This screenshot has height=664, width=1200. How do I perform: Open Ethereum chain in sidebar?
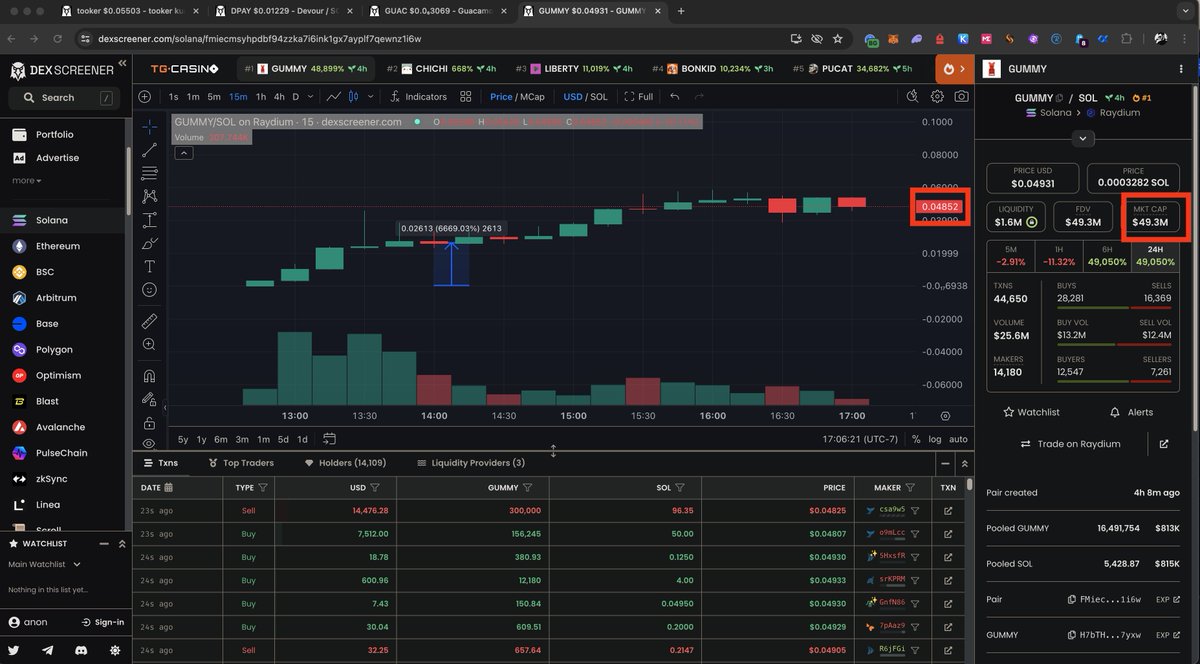point(60,246)
